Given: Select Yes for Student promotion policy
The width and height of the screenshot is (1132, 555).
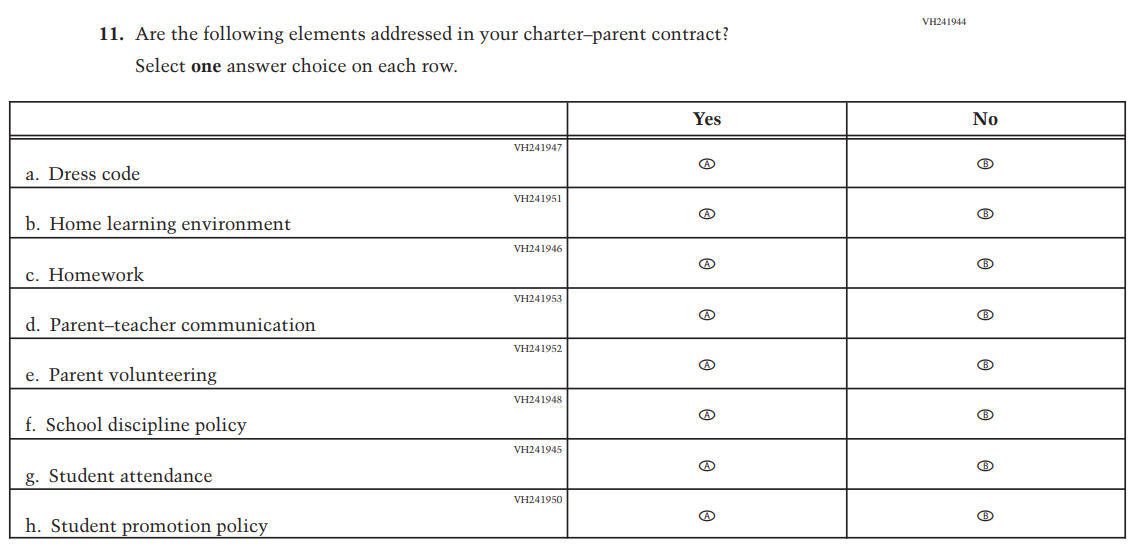Looking at the screenshot, I should click(706, 515).
